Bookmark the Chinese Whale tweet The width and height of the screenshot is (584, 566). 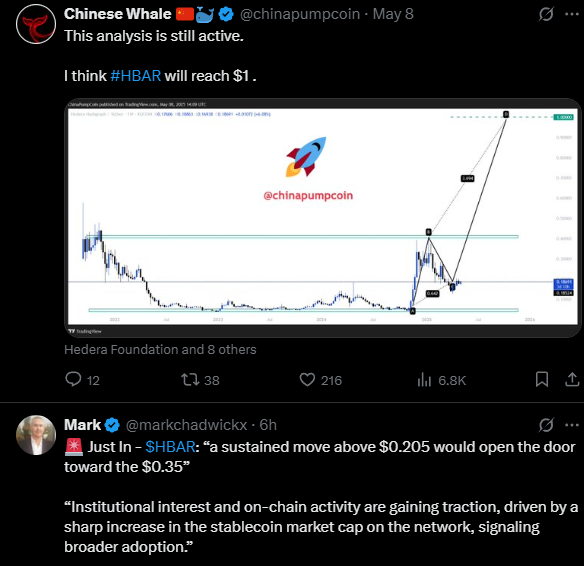(542, 379)
